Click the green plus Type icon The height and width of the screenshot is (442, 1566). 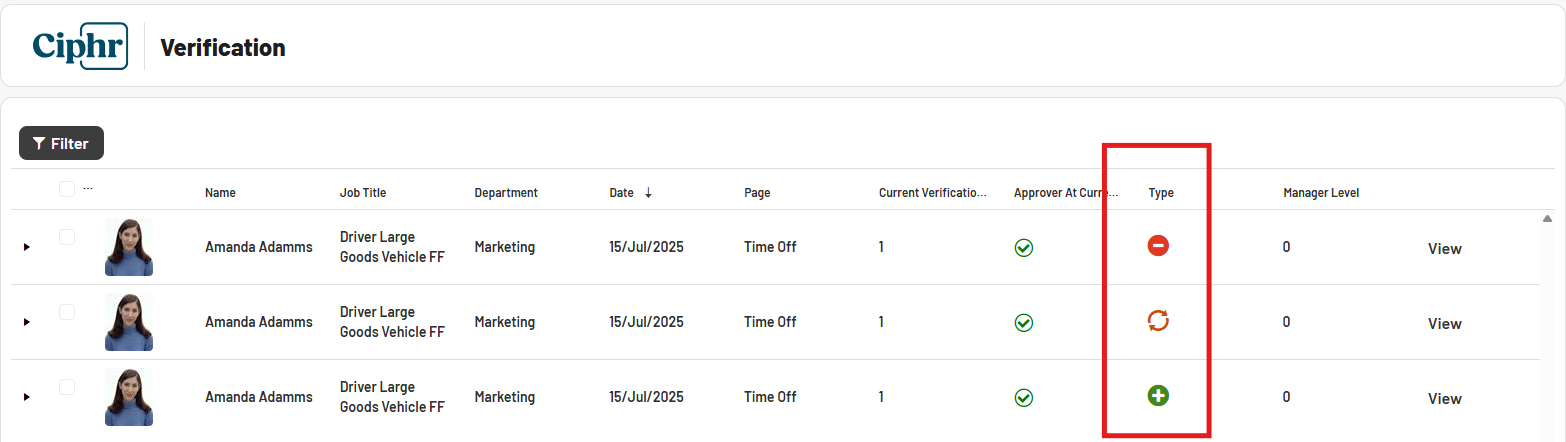(1158, 396)
